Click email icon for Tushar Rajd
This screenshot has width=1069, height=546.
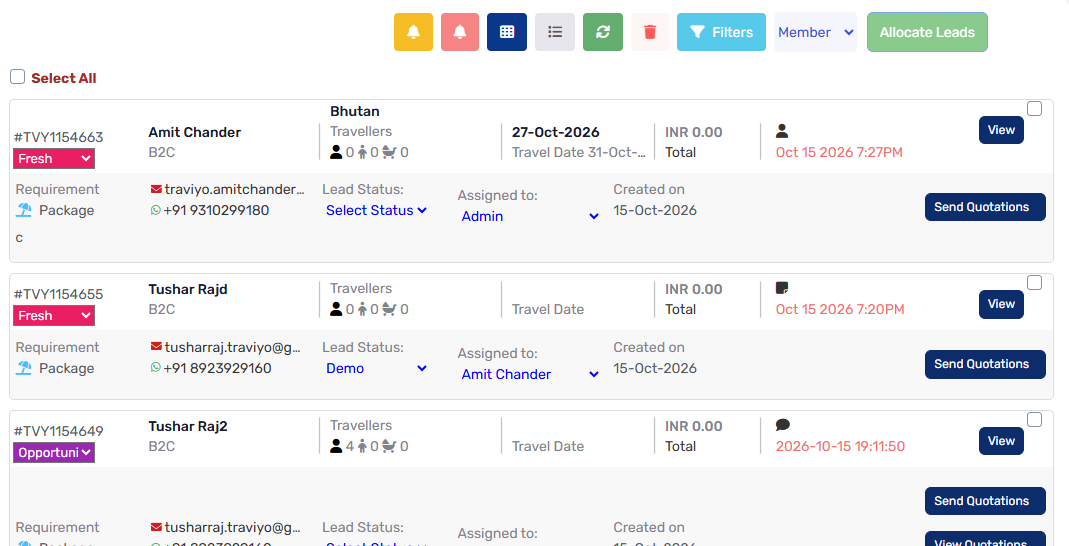coord(156,347)
